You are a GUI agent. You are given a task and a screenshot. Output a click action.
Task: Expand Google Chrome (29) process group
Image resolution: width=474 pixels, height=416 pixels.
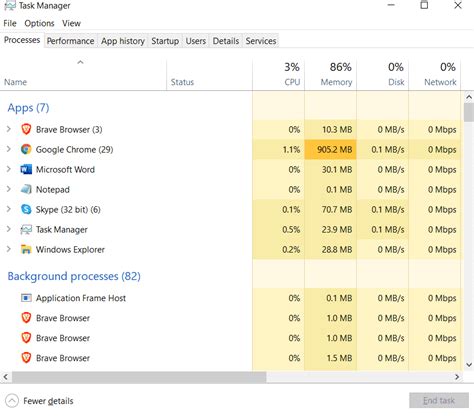coord(9,149)
